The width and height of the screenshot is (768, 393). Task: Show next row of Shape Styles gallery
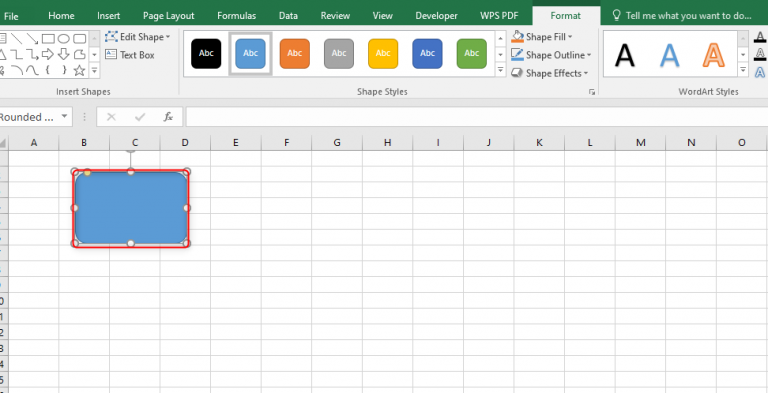tap(500, 54)
